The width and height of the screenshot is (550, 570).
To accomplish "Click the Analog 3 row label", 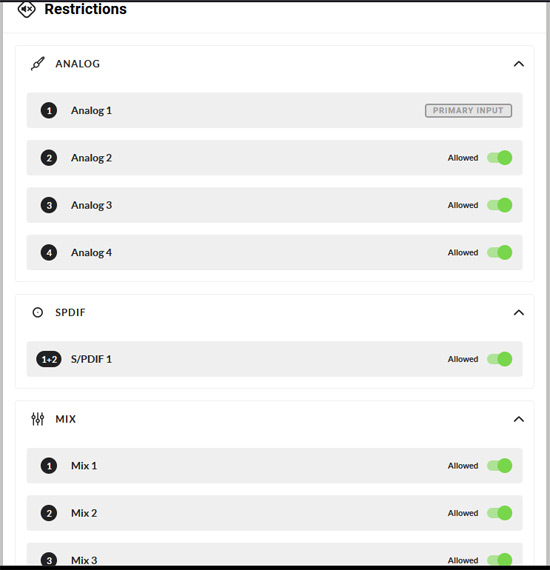I will point(91,205).
